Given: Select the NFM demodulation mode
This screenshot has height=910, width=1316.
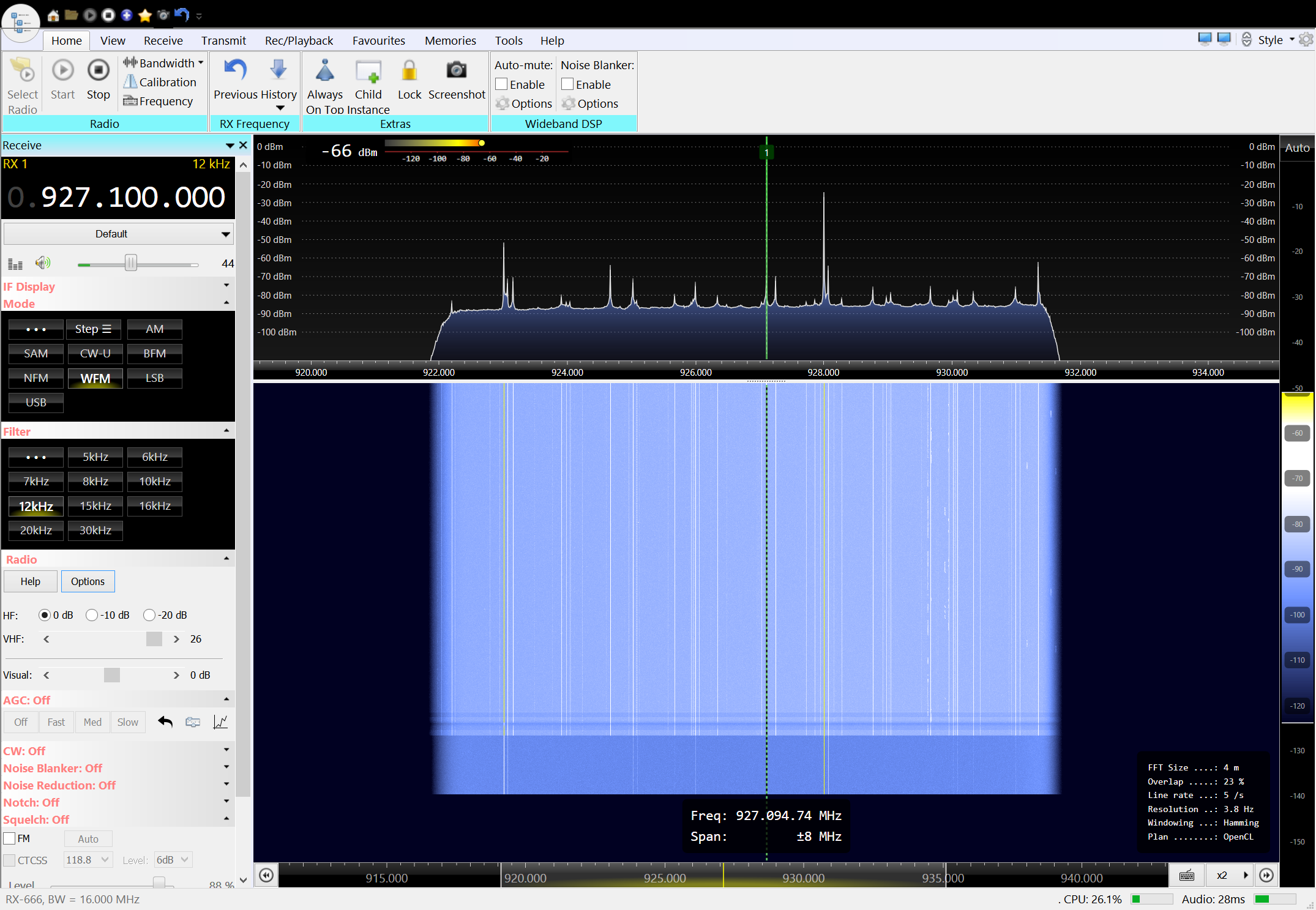Looking at the screenshot, I should click(36, 378).
